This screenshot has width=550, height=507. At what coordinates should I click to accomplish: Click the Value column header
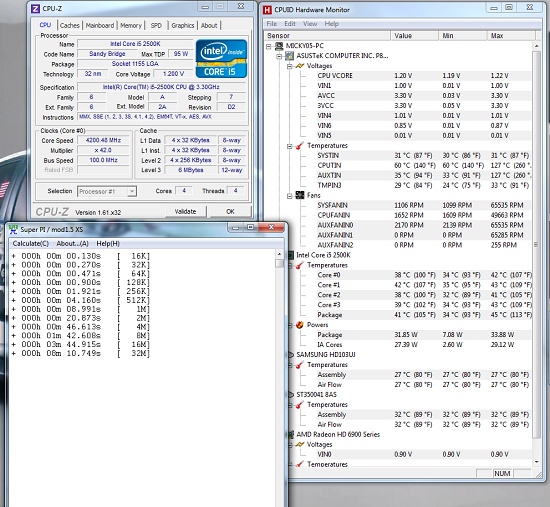click(x=414, y=35)
